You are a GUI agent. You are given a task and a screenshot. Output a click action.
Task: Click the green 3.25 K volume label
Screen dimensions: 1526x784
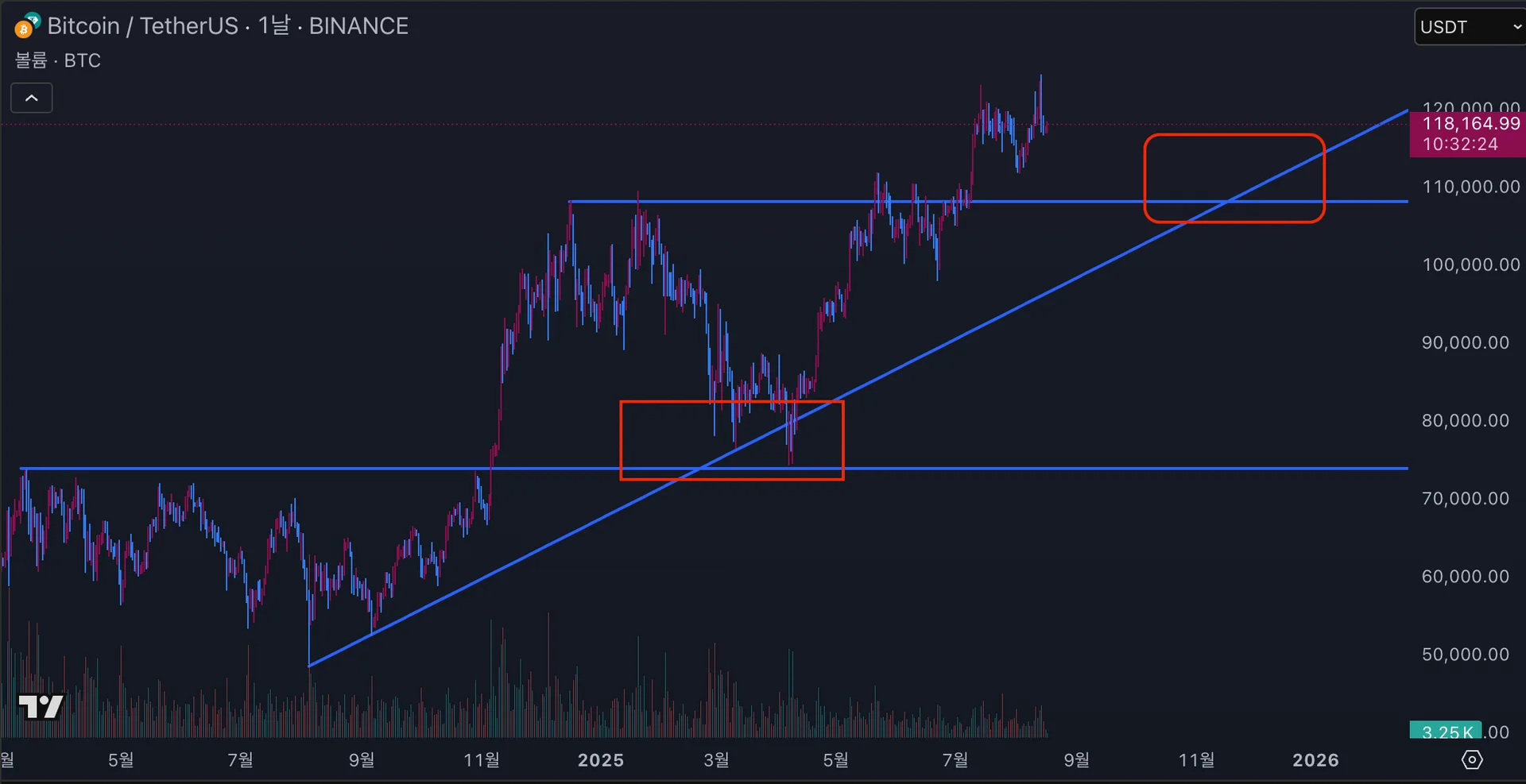1446,731
